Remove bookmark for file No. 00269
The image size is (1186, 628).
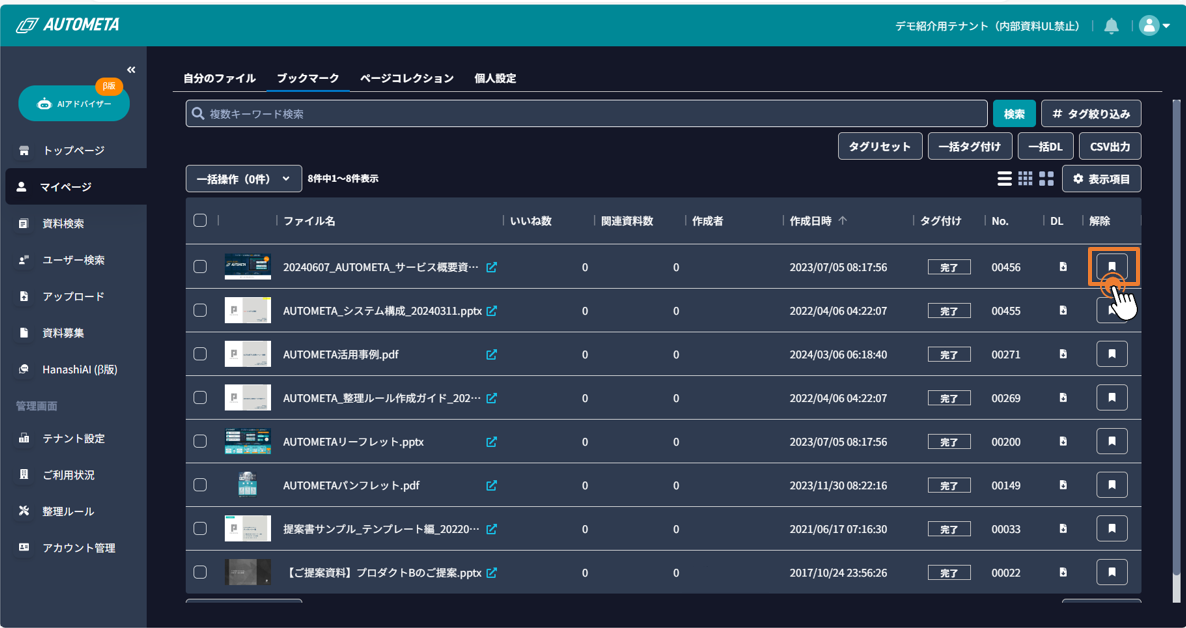[x=1112, y=397]
